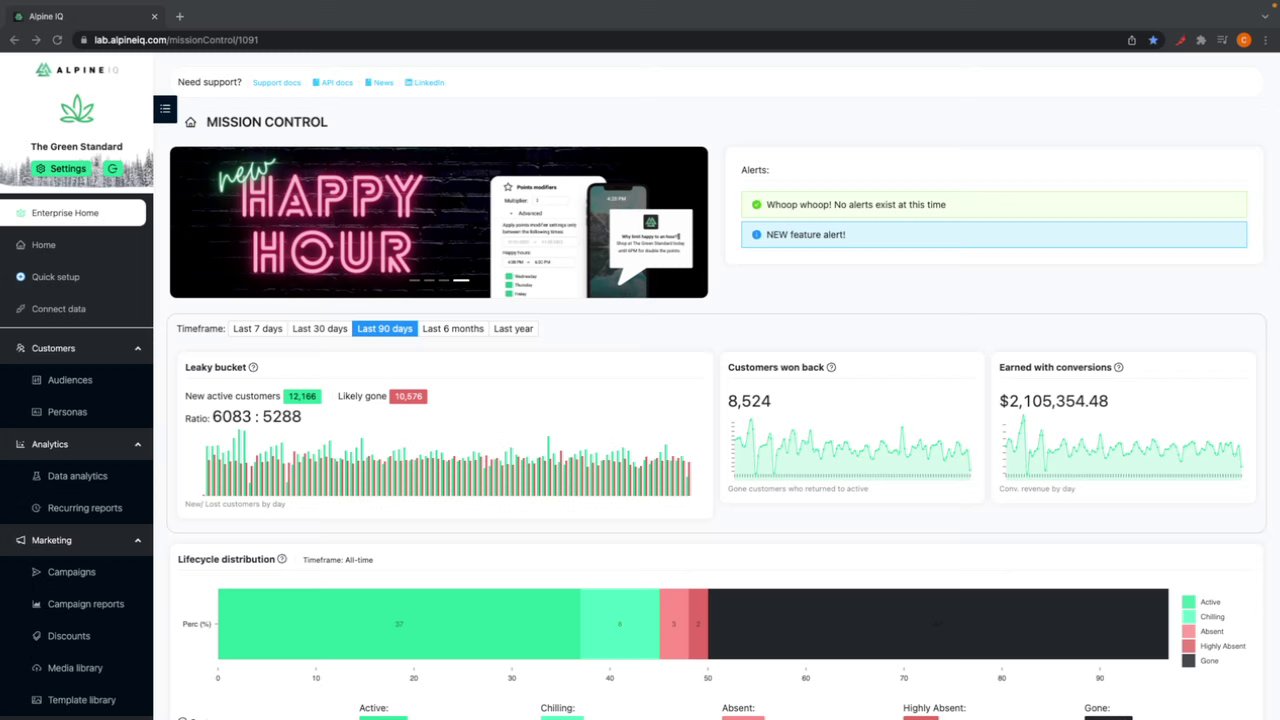1280x720 pixels.
Task: Open the Support docs link
Action: point(276,83)
